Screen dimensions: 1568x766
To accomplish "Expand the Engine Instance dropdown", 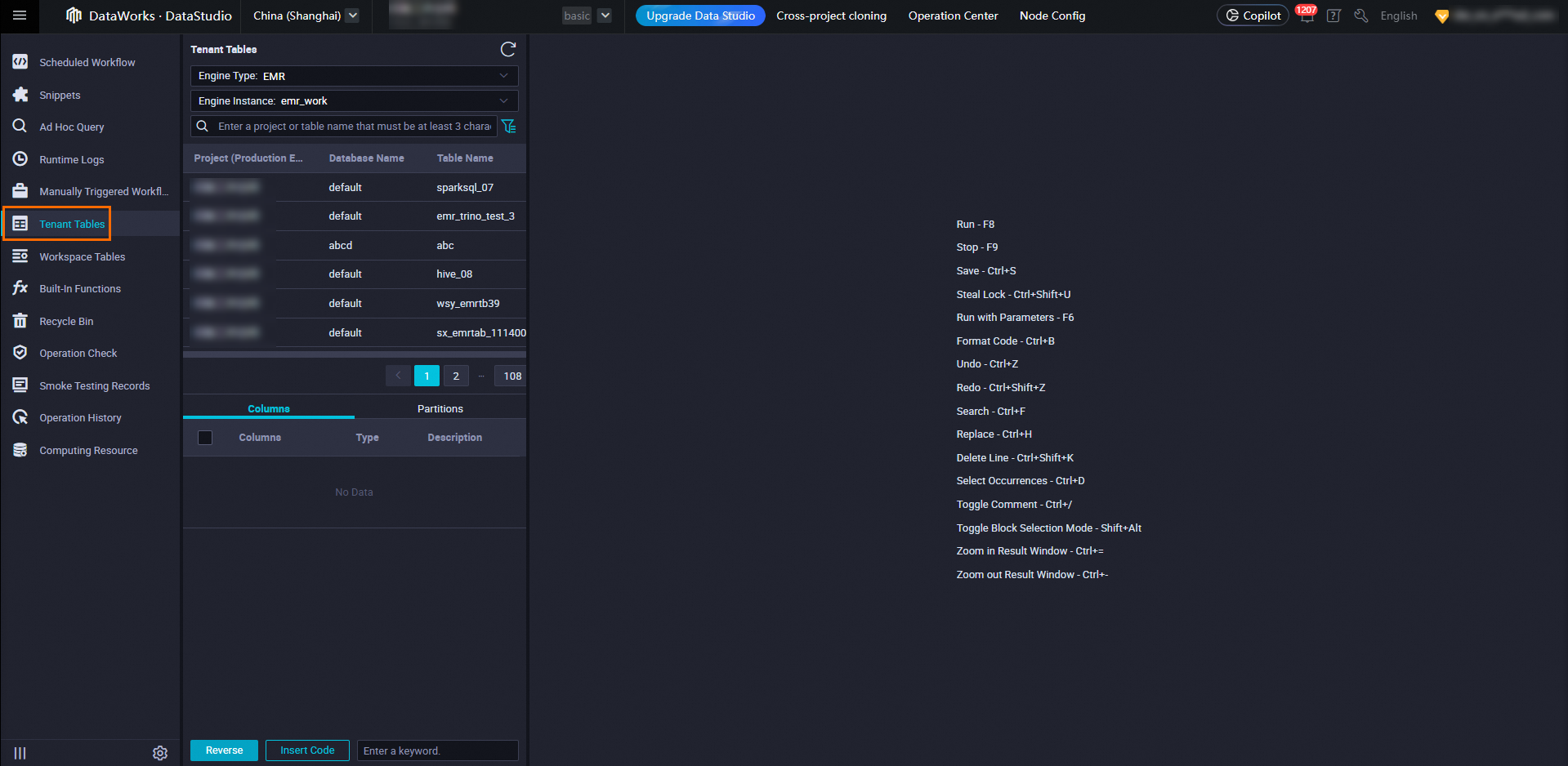I will (355, 101).
